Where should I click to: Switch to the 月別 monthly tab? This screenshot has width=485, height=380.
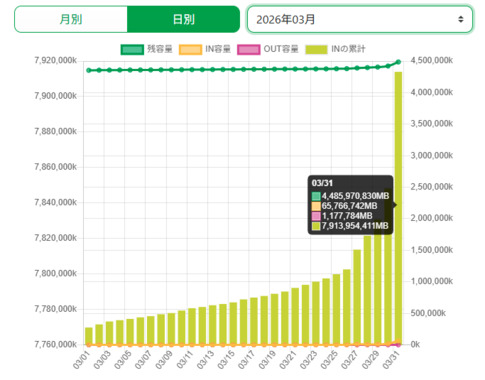pyautogui.click(x=71, y=19)
